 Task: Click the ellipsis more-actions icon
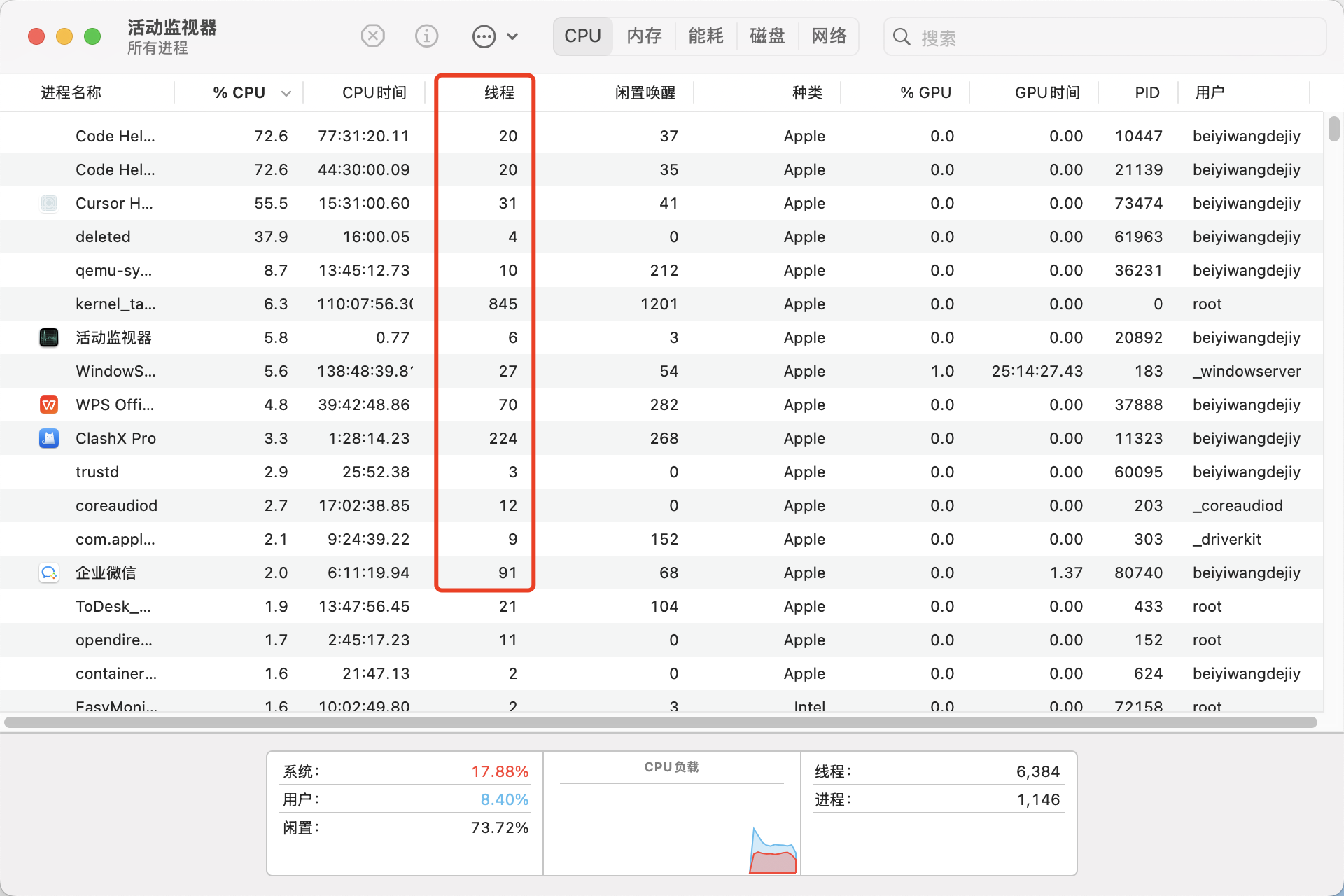coord(484,36)
